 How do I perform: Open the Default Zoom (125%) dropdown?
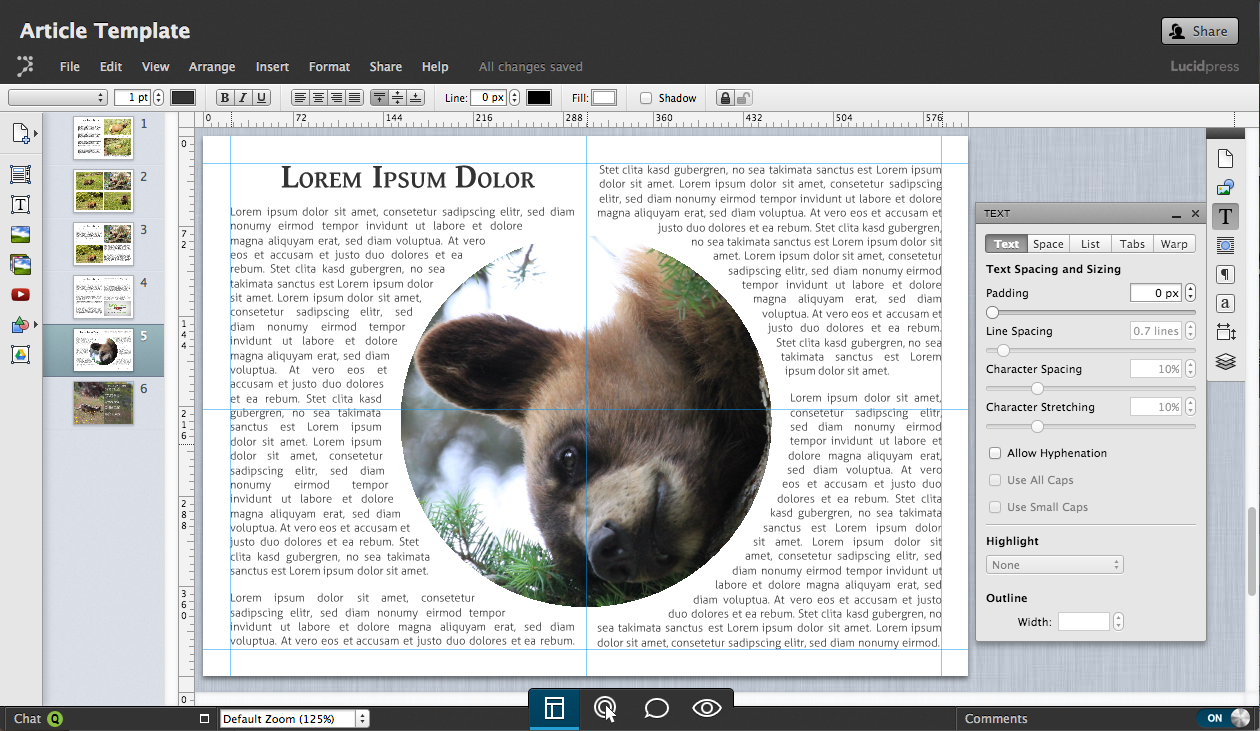point(294,718)
